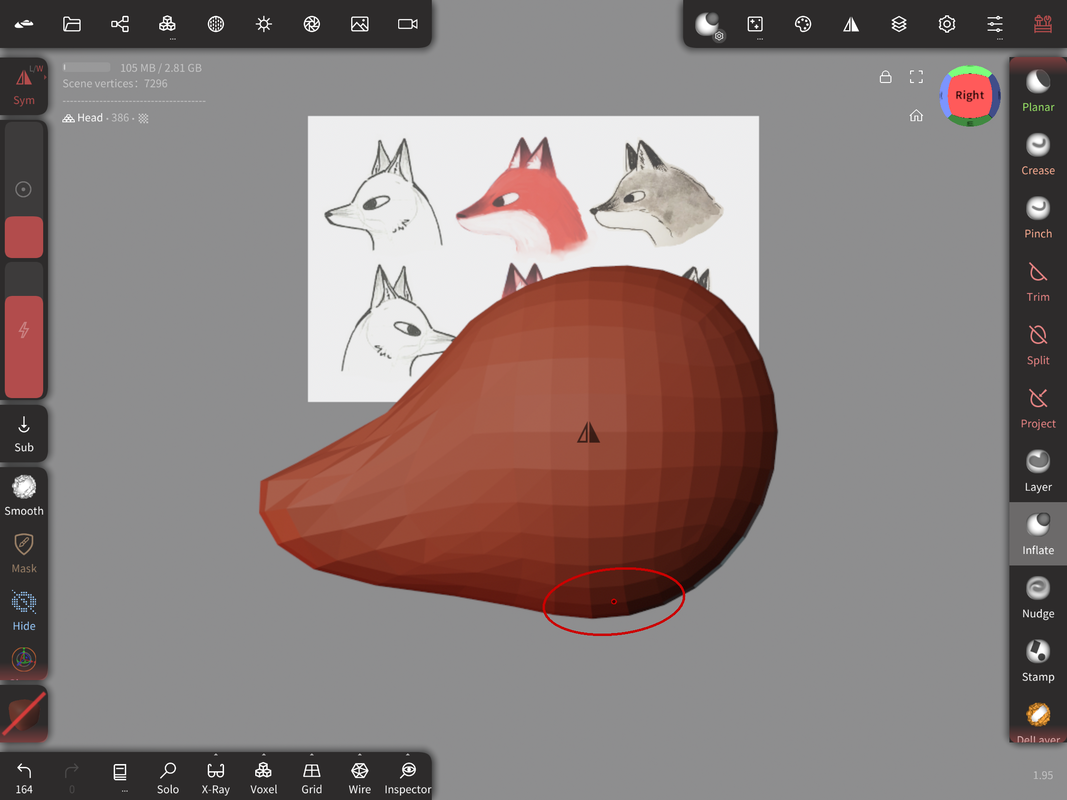Activate the Smooth tool

coord(24,495)
